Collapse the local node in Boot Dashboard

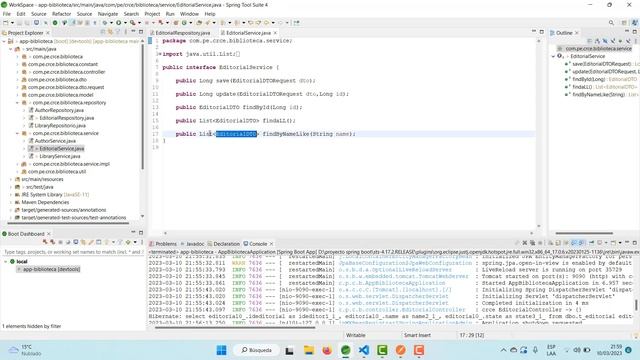click(6, 262)
